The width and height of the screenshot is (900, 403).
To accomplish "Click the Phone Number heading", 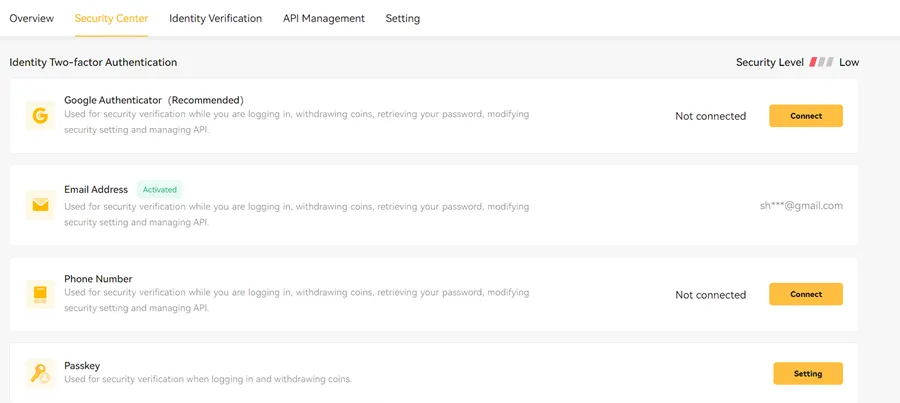I will click(x=98, y=279).
